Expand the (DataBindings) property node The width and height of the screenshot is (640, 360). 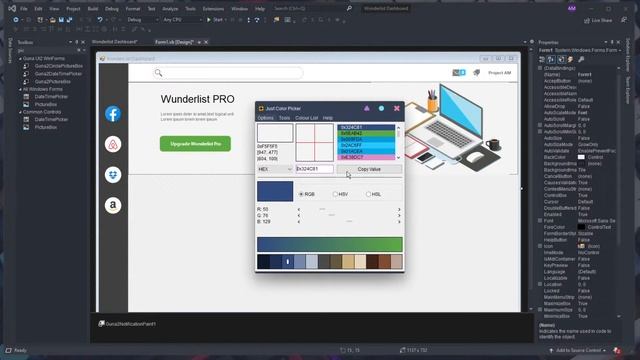click(x=540, y=68)
